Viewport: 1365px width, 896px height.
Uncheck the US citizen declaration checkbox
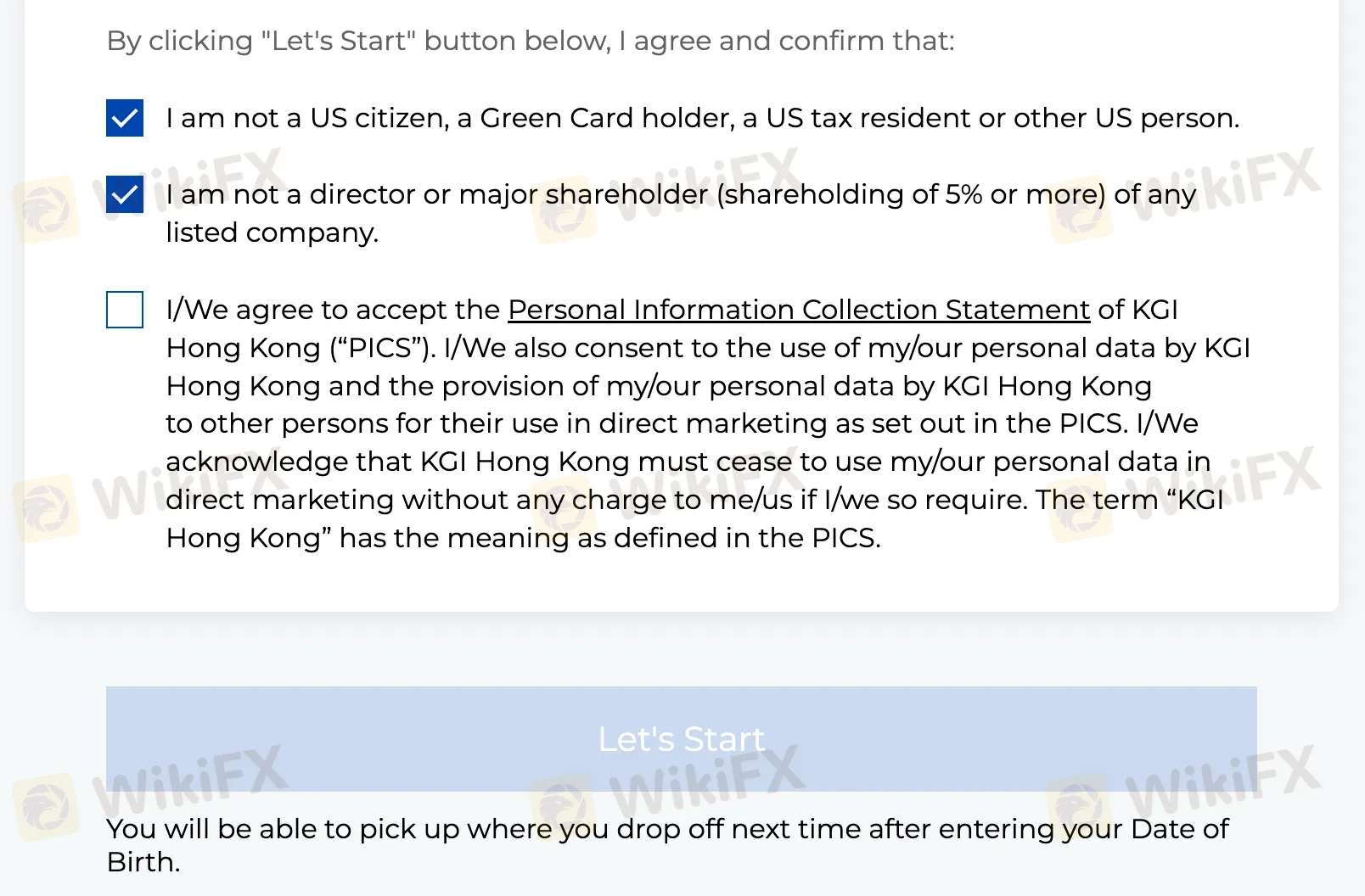click(x=125, y=118)
